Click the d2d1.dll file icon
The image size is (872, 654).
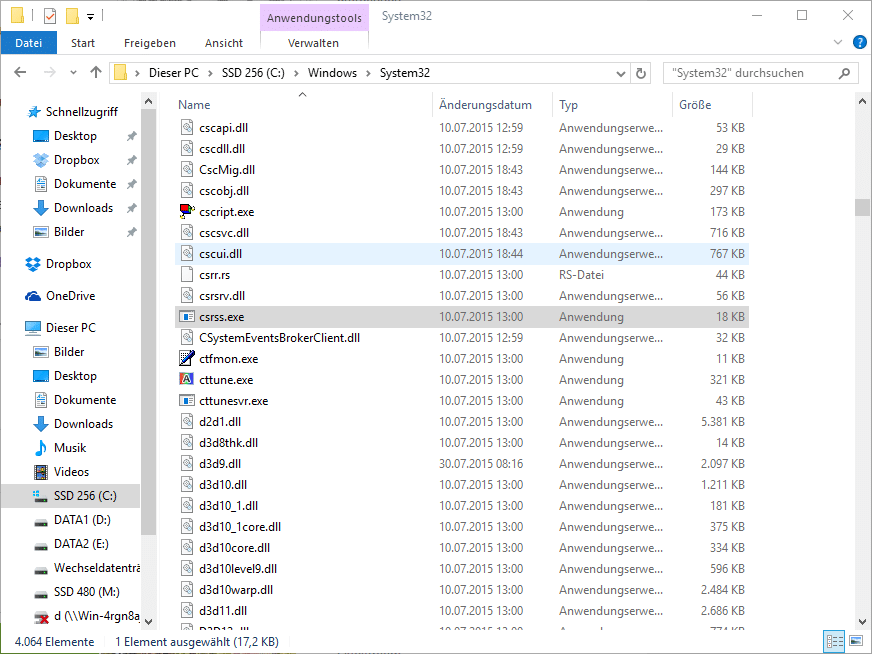point(187,422)
